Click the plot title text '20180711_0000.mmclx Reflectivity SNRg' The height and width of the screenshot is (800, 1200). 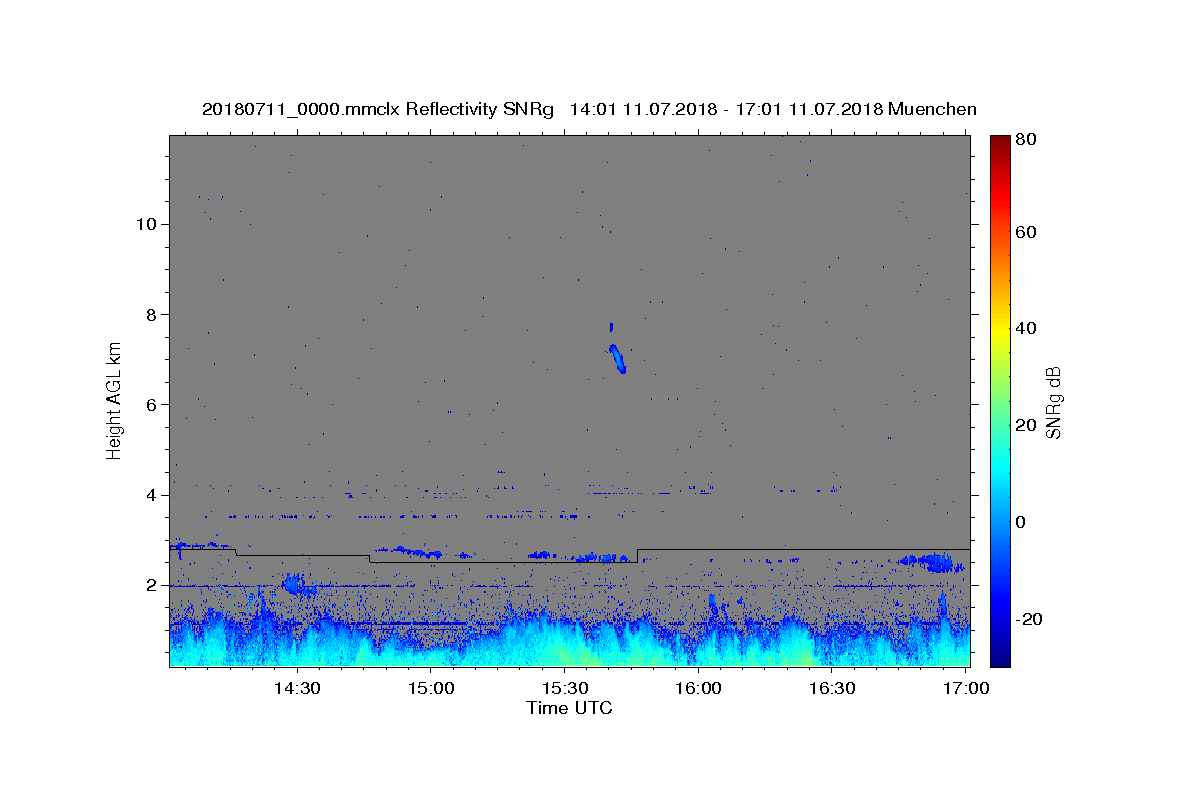point(378,109)
